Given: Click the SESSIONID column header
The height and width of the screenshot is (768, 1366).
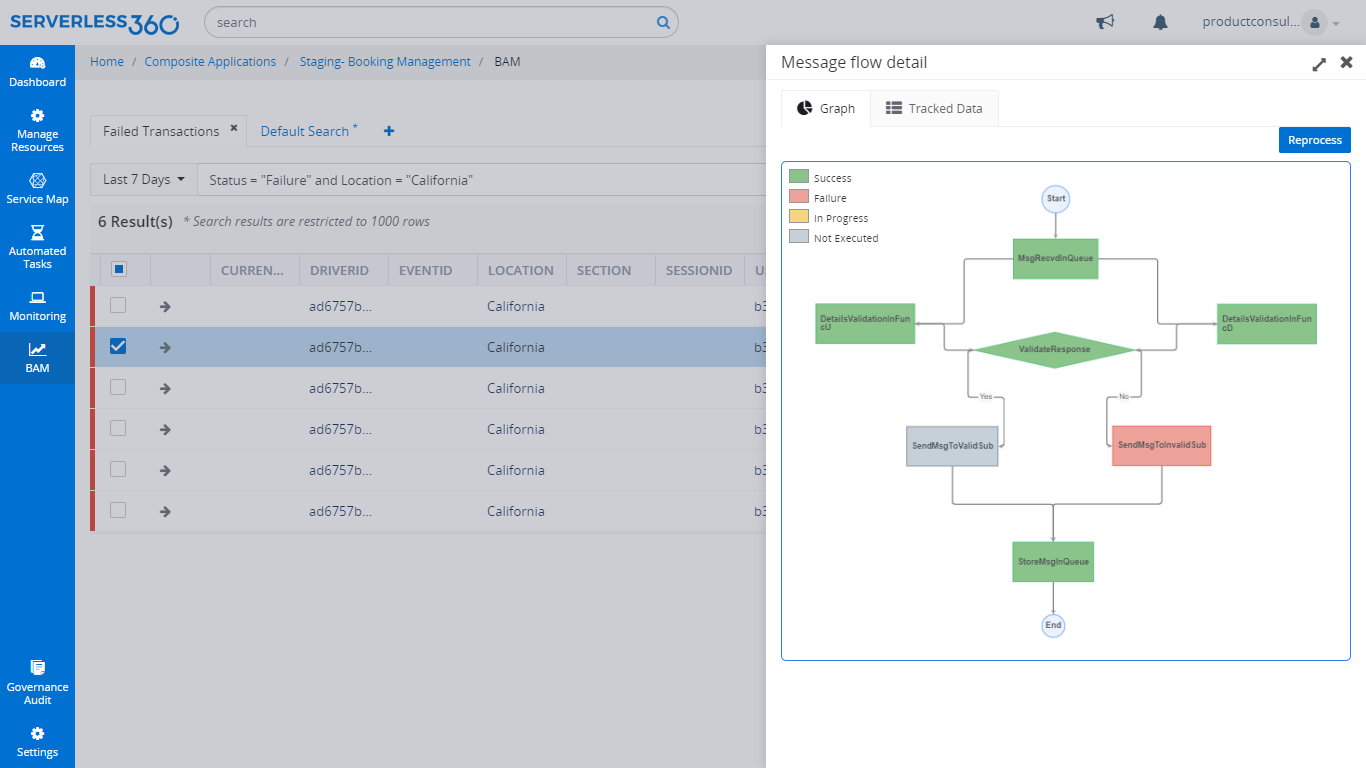Looking at the screenshot, I should tap(699, 270).
